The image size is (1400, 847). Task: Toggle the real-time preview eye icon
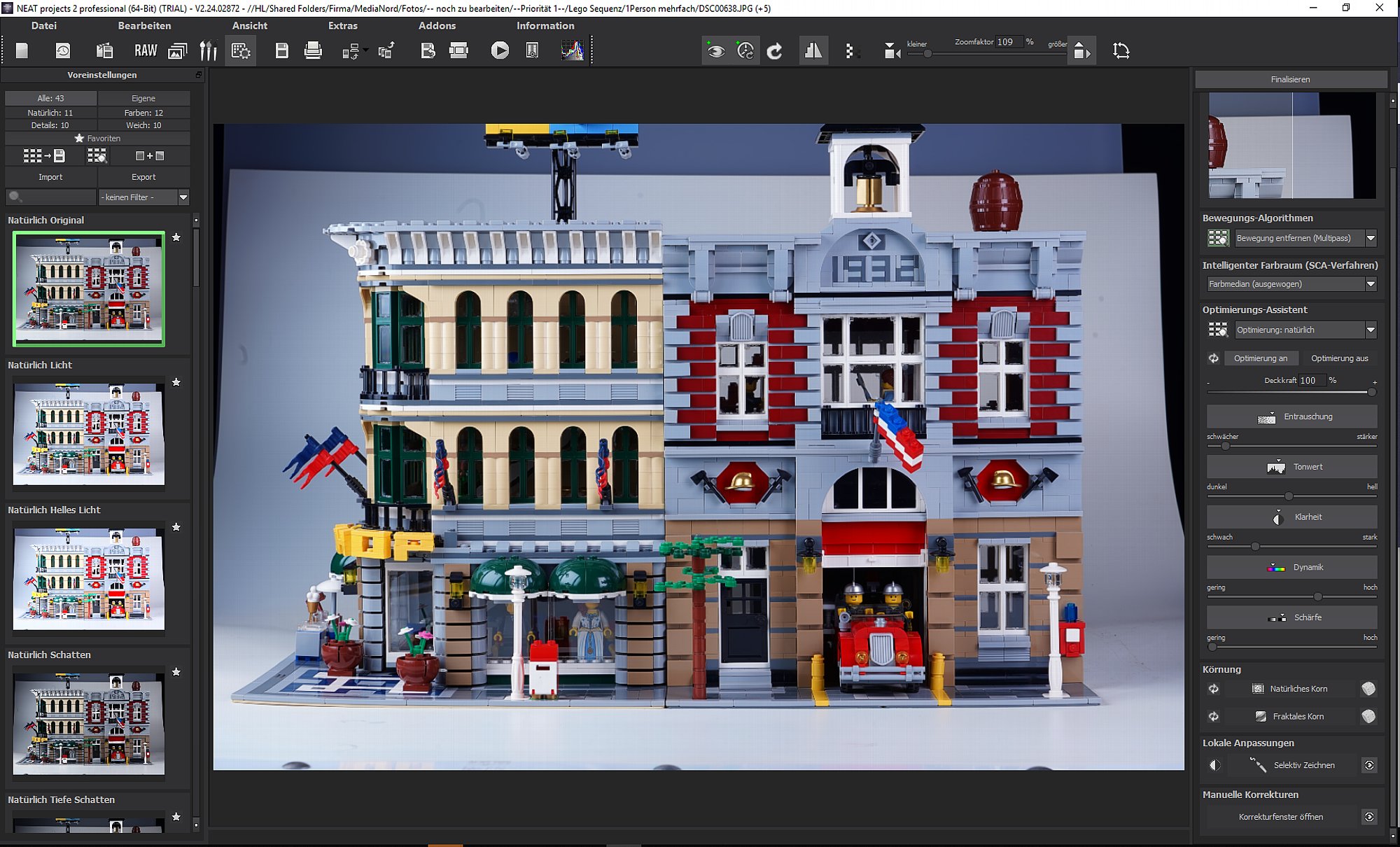pos(715,50)
